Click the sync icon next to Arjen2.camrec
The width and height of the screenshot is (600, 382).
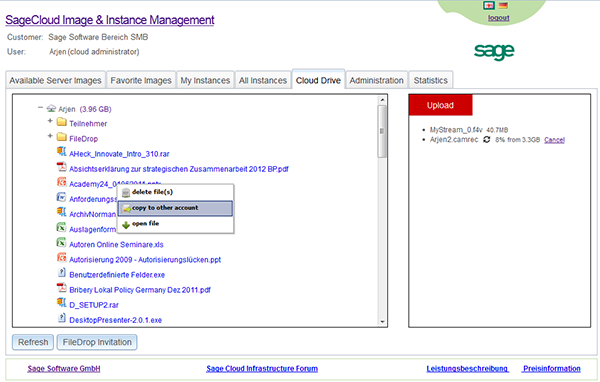486,140
